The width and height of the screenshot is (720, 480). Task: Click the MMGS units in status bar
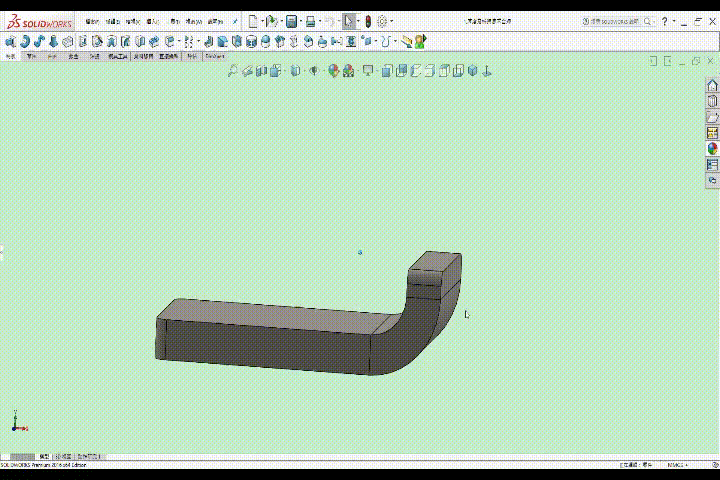pos(676,465)
